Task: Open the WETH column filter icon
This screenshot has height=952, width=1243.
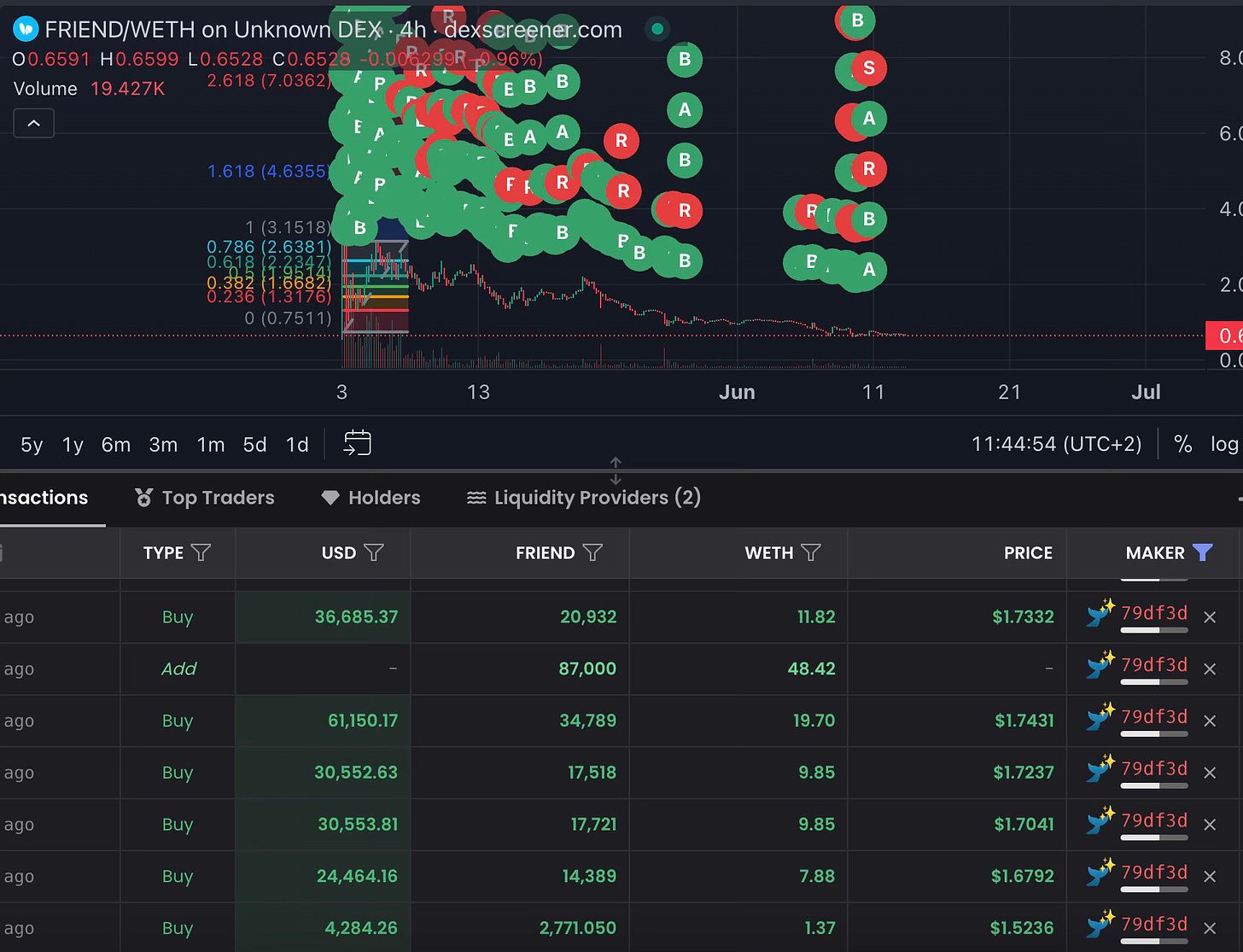Action: (811, 553)
